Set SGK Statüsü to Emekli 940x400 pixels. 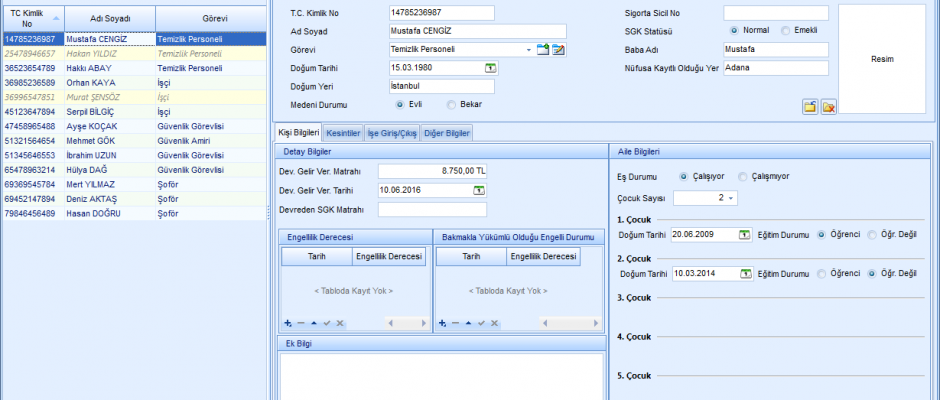pos(785,31)
